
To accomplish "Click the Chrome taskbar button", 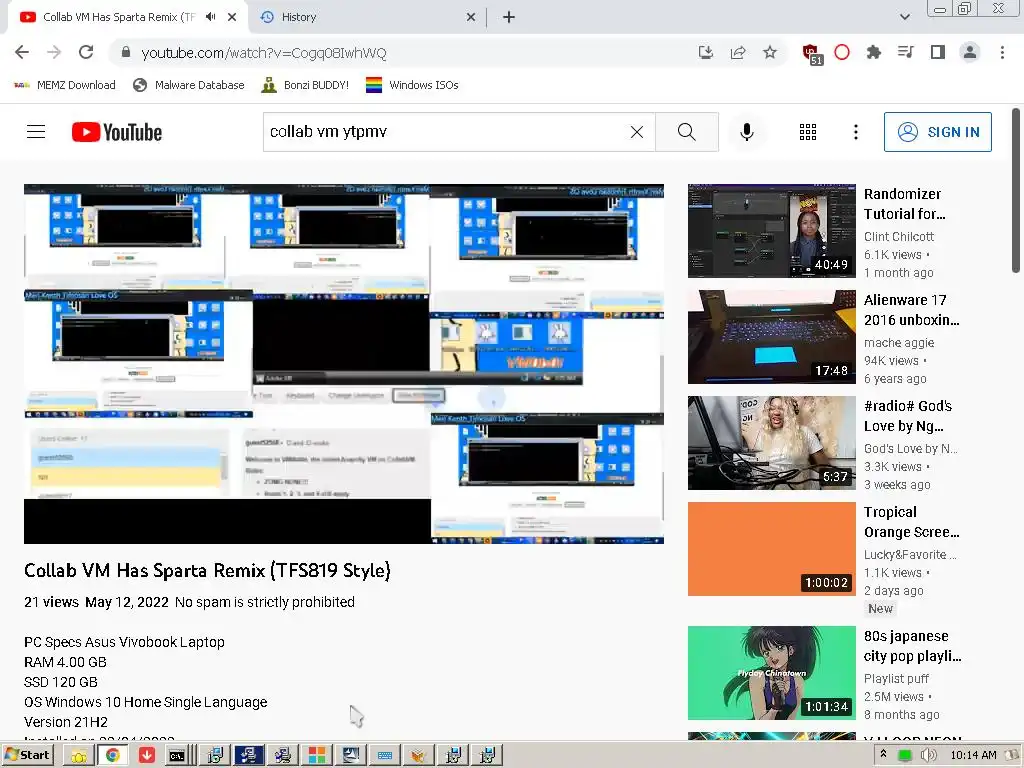I will 112,756.
